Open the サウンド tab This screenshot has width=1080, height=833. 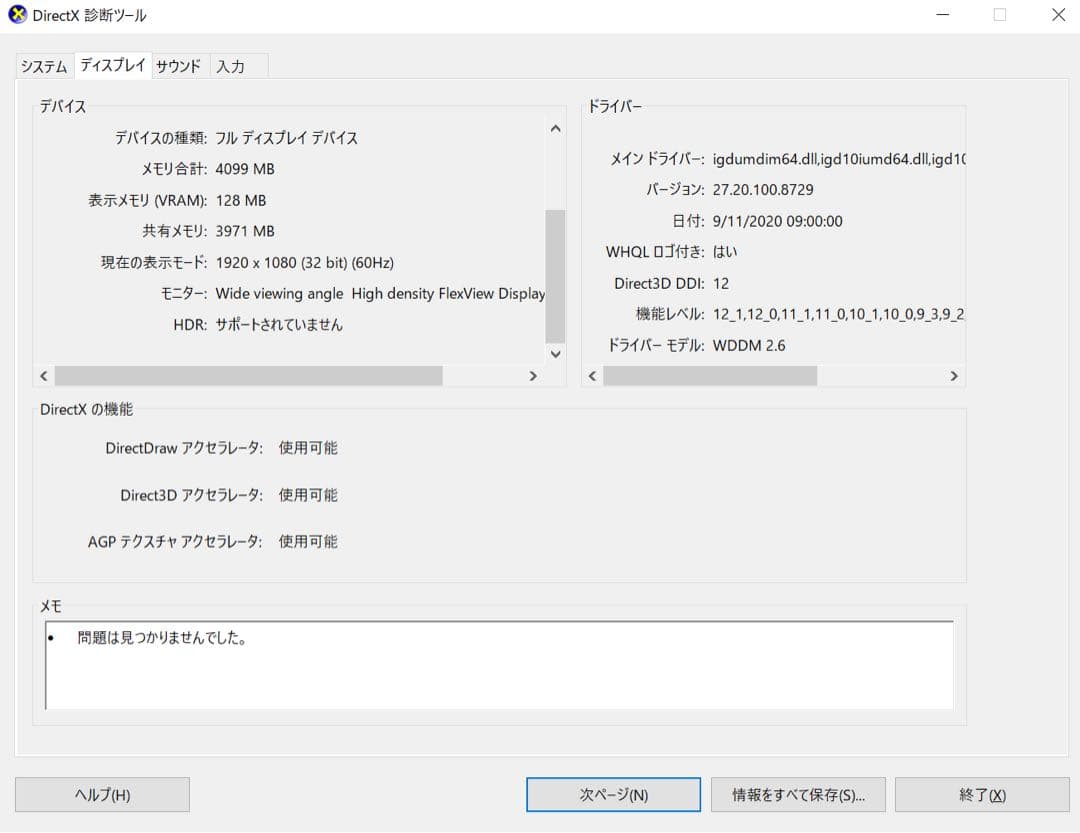click(x=178, y=65)
